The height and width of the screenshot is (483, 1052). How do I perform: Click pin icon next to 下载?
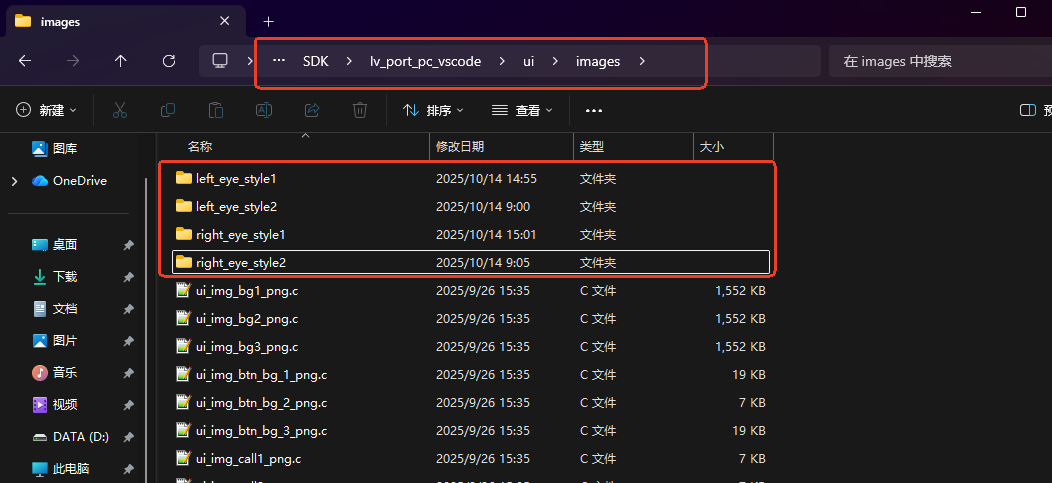pyautogui.click(x=128, y=277)
